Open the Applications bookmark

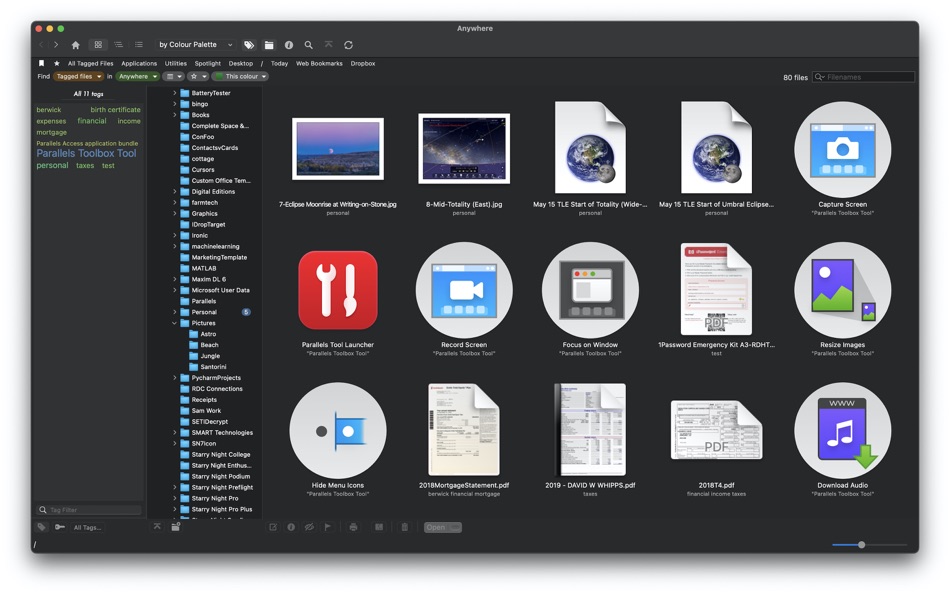[139, 64]
